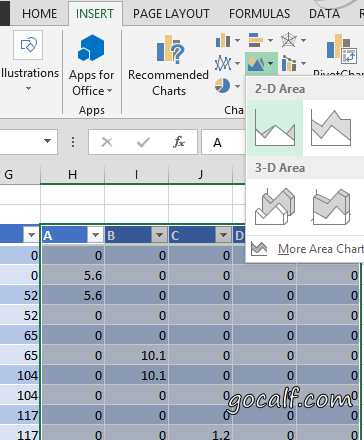Cancel formula entry with the X icon
The image size is (364, 440).
pyautogui.click(x=107, y=142)
